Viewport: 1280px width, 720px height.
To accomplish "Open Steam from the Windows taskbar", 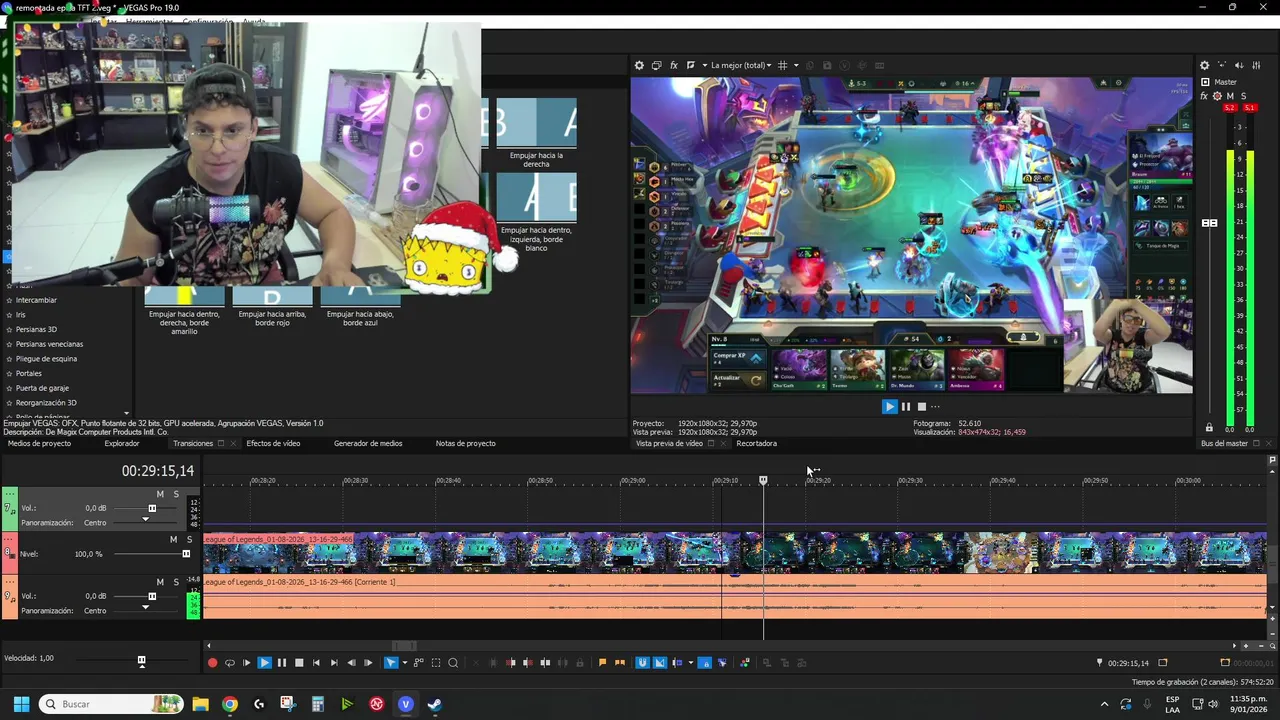I will tap(435, 704).
